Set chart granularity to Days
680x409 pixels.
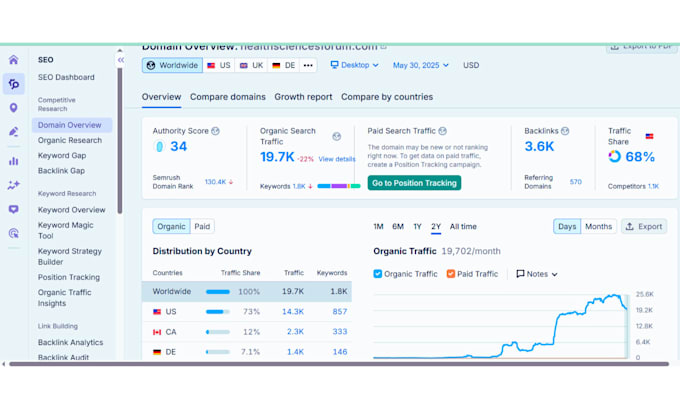click(x=567, y=226)
